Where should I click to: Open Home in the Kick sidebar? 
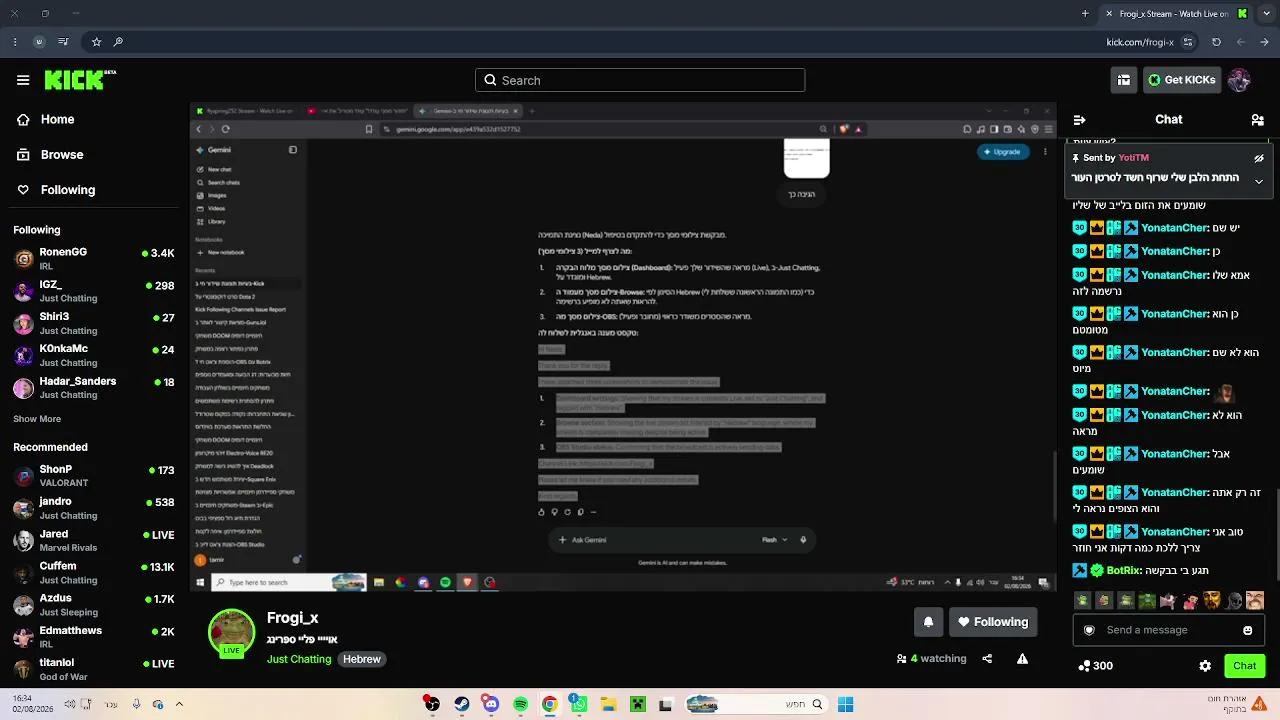pos(46,119)
